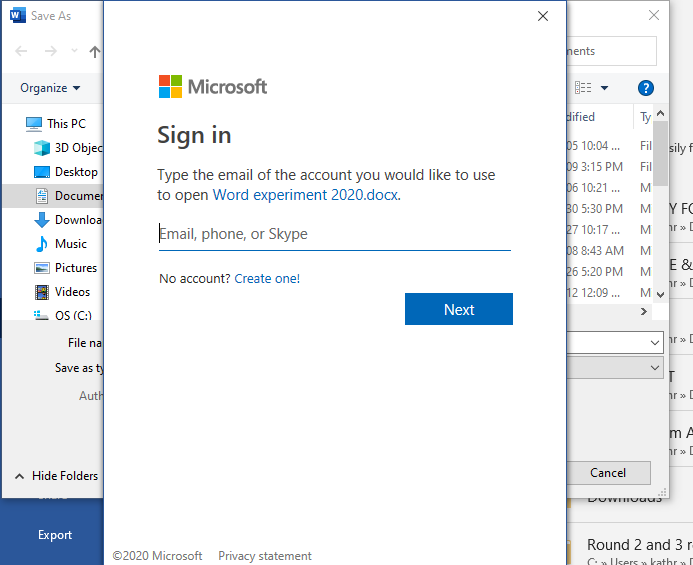Click the Music note icon
The width and height of the screenshot is (693, 565).
[x=42, y=244]
